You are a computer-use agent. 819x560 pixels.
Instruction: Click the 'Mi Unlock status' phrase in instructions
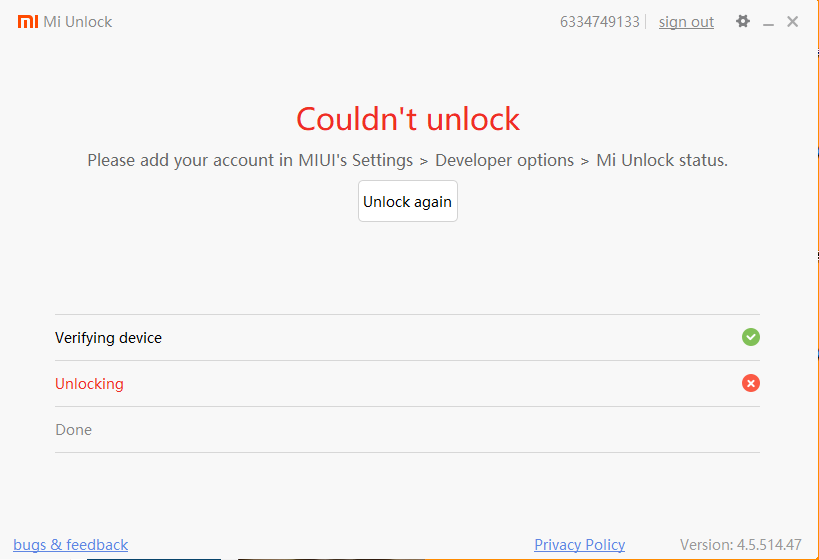coord(660,160)
